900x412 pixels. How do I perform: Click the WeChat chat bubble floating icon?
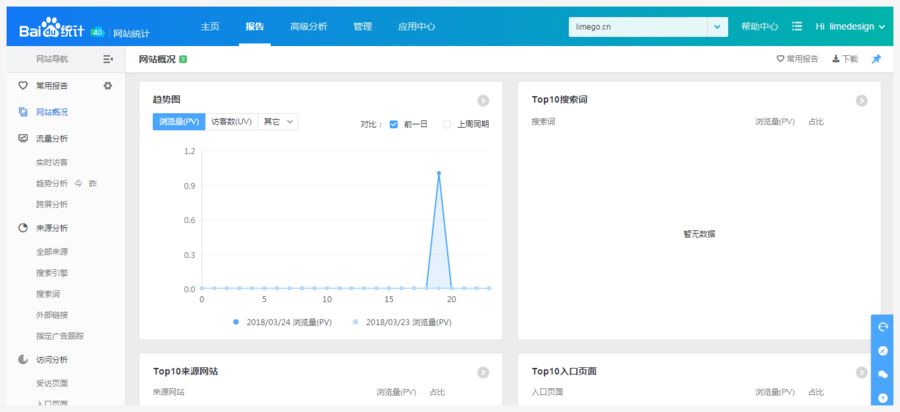883,374
